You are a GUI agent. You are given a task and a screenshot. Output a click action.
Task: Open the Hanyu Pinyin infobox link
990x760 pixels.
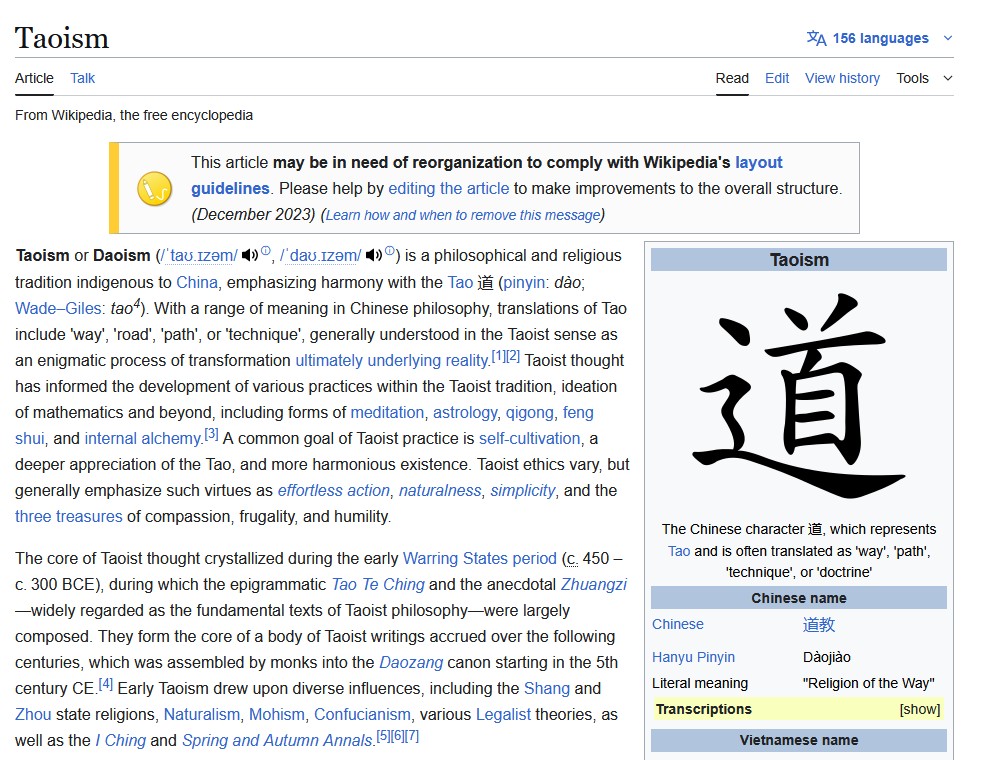tap(693, 657)
